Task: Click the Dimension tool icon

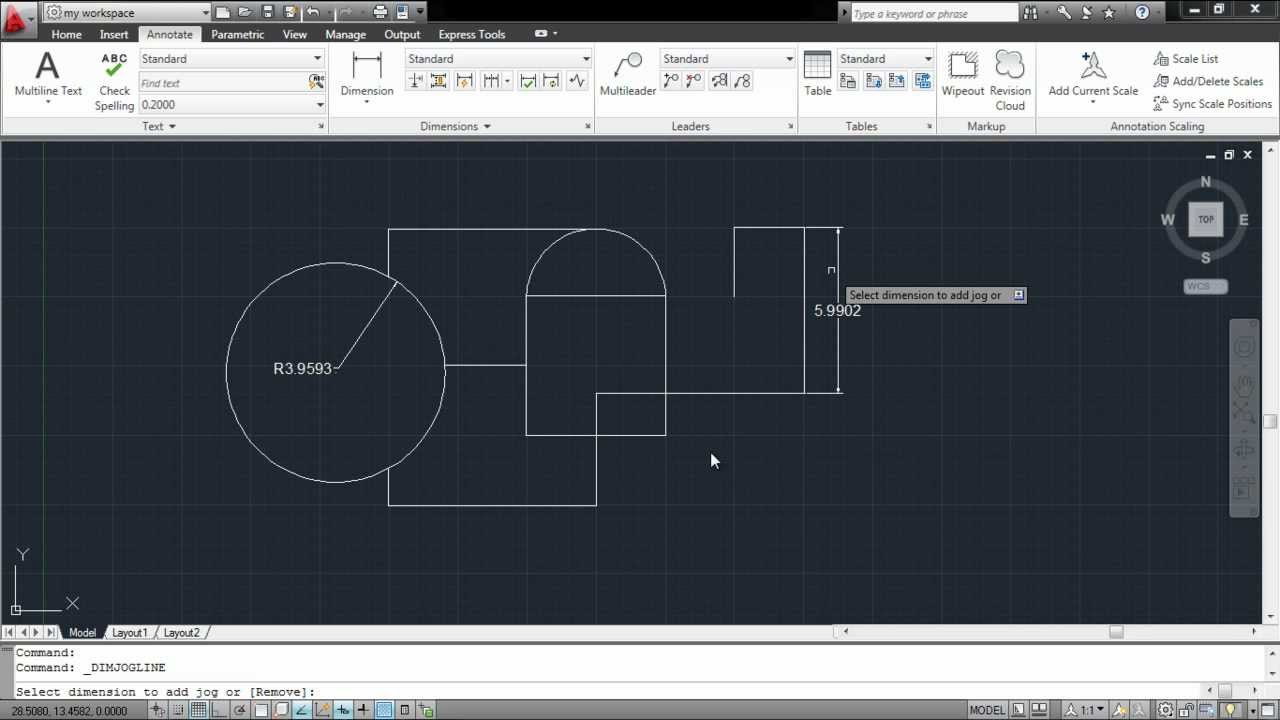Action: (367, 75)
